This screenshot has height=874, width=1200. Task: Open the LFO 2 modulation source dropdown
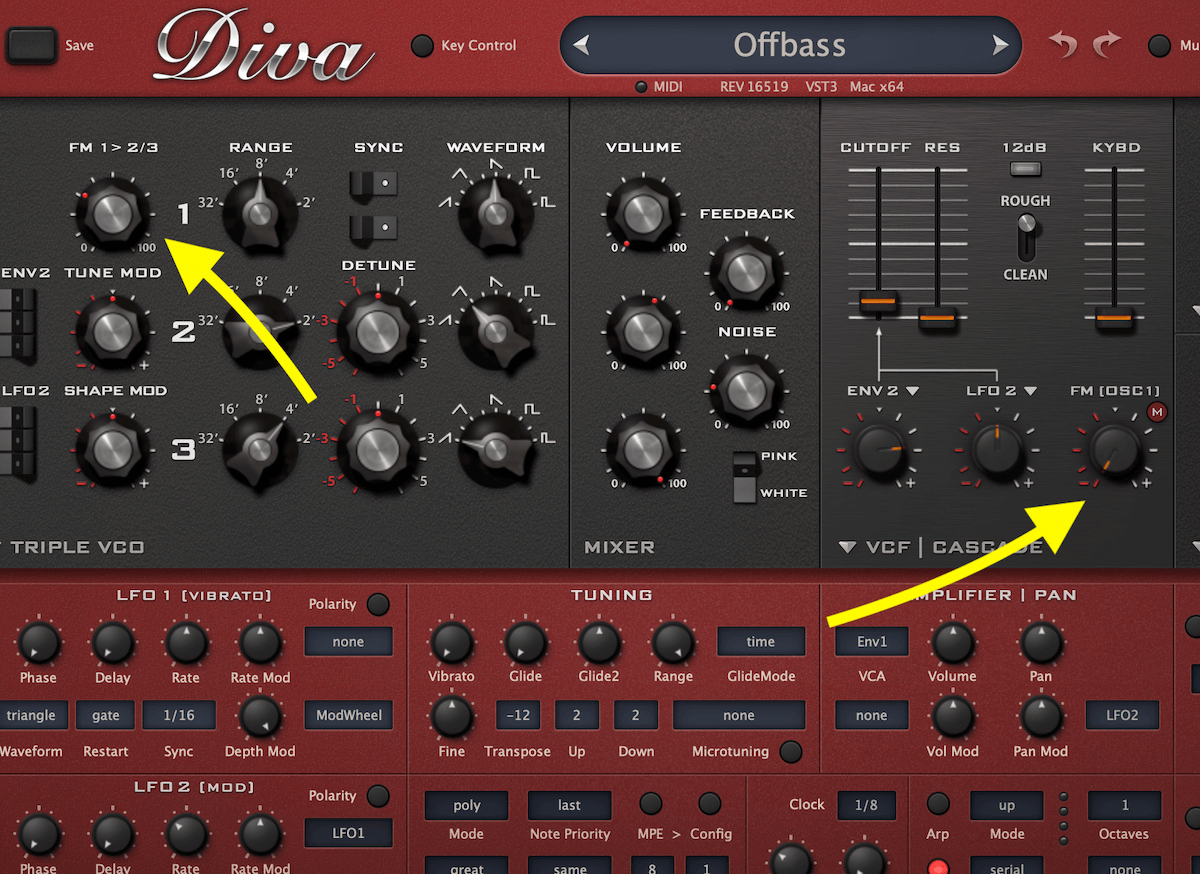pos(1000,391)
